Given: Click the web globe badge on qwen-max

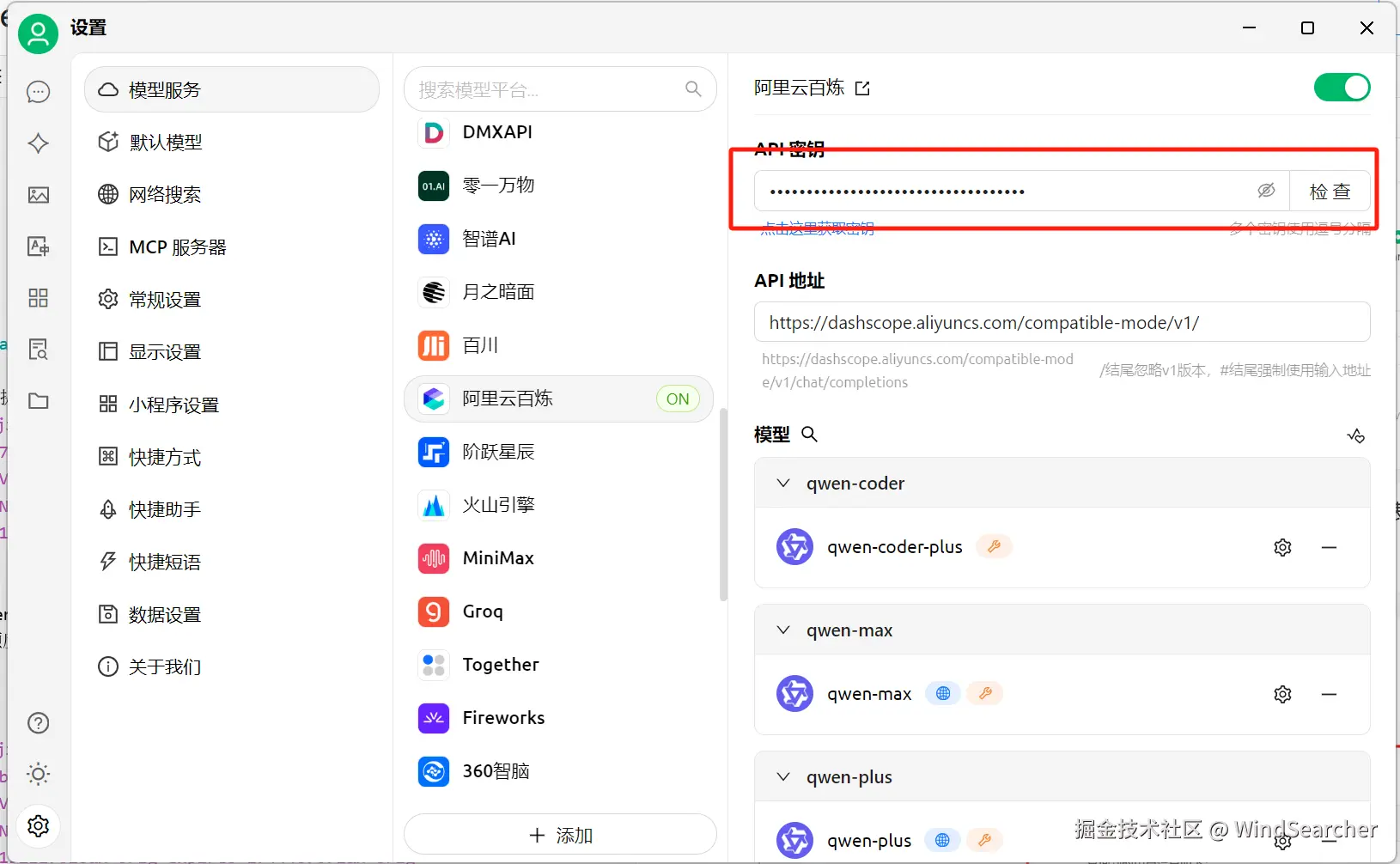Looking at the screenshot, I should pos(943,693).
